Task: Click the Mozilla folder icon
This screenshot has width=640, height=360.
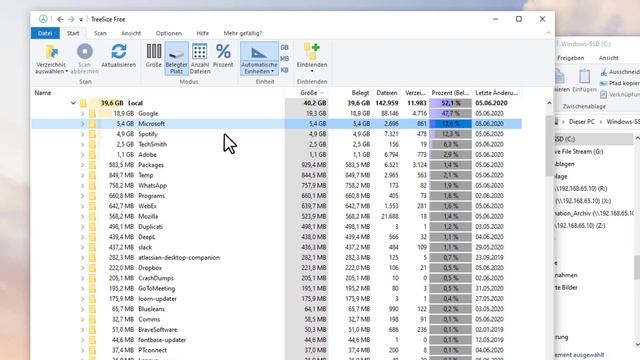Action: (93, 216)
